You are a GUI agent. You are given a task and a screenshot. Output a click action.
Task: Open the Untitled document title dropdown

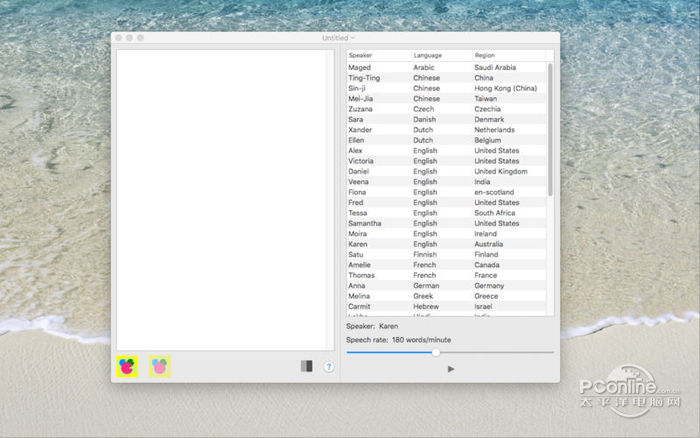pyautogui.click(x=337, y=38)
